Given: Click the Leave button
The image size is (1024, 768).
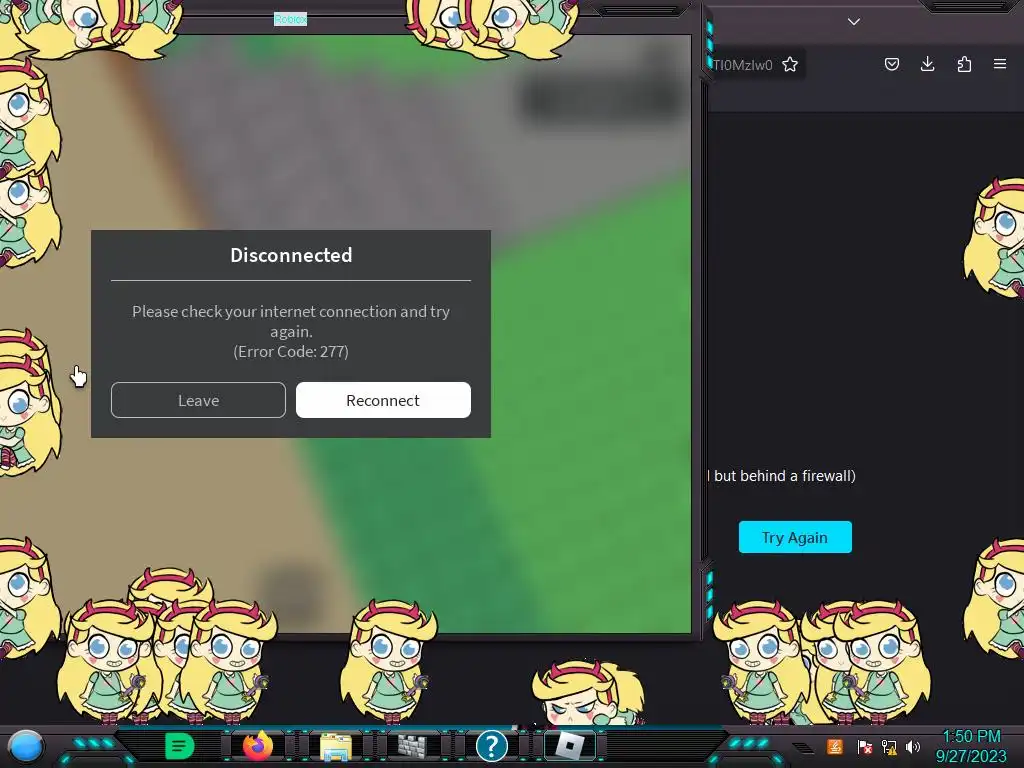Looking at the screenshot, I should [x=198, y=400].
